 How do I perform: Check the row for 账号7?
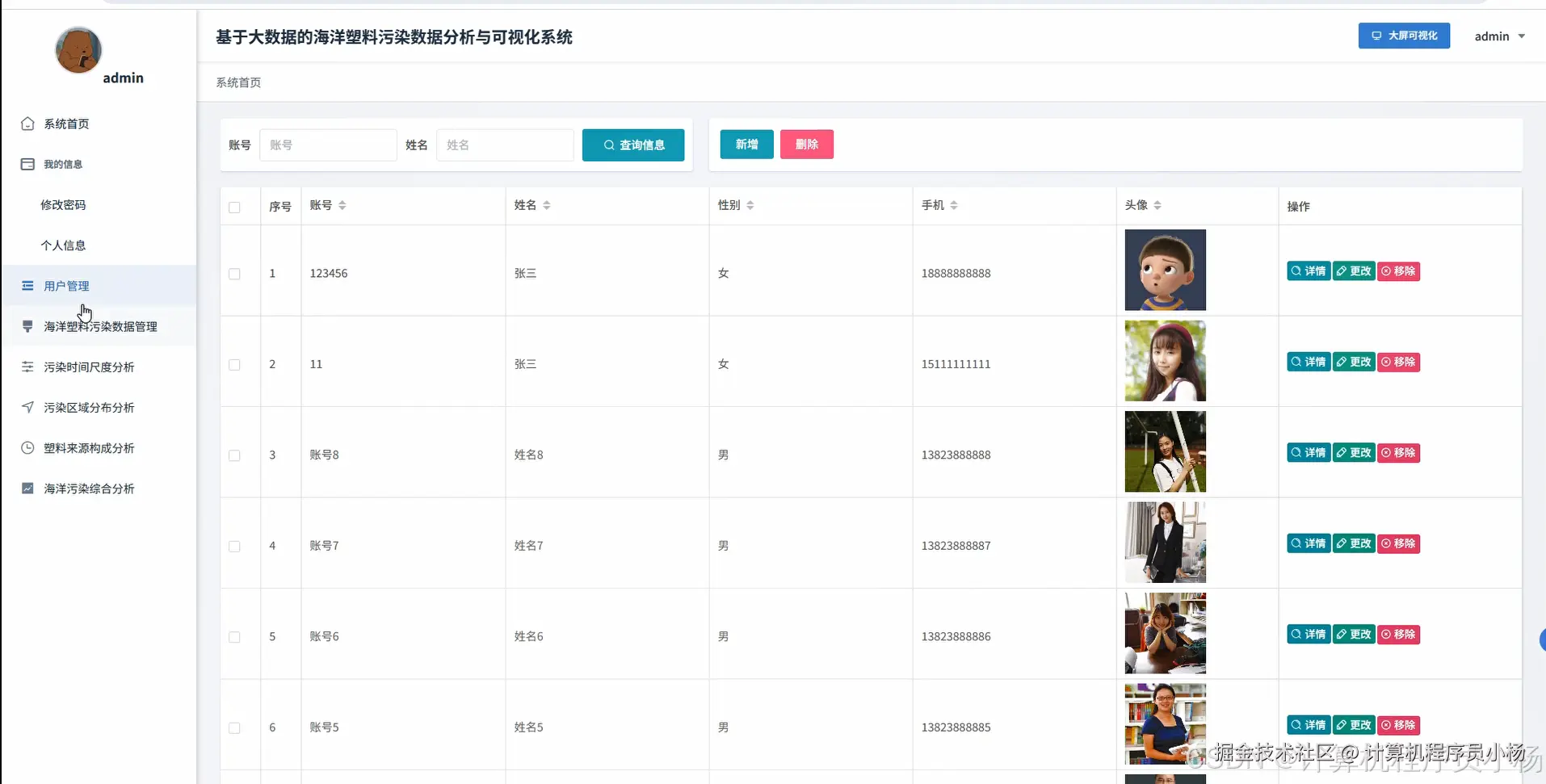(x=234, y=547)
